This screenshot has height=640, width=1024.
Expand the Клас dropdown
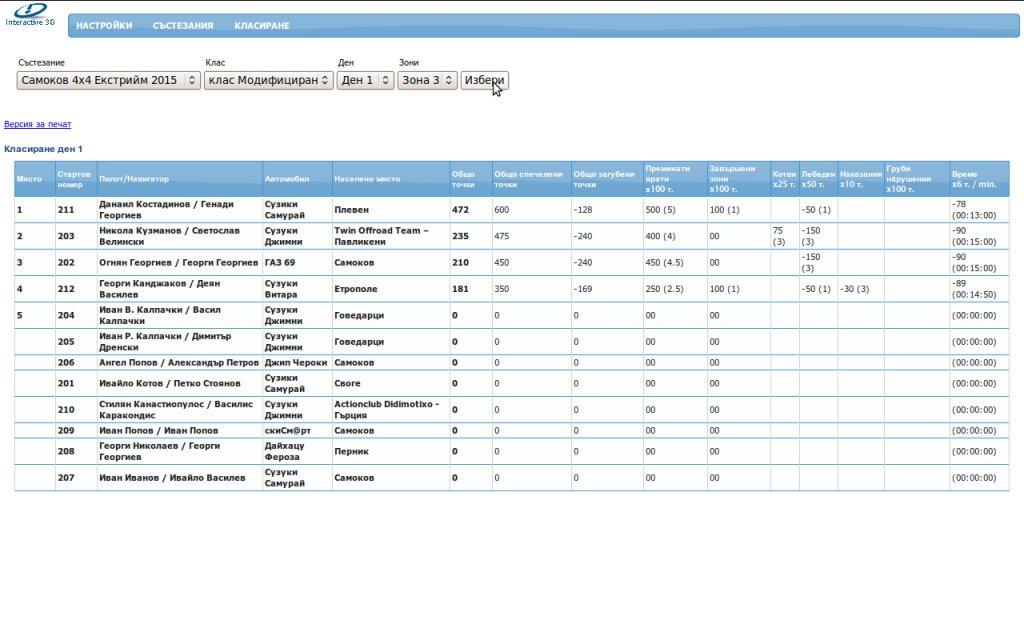point(268,80)
